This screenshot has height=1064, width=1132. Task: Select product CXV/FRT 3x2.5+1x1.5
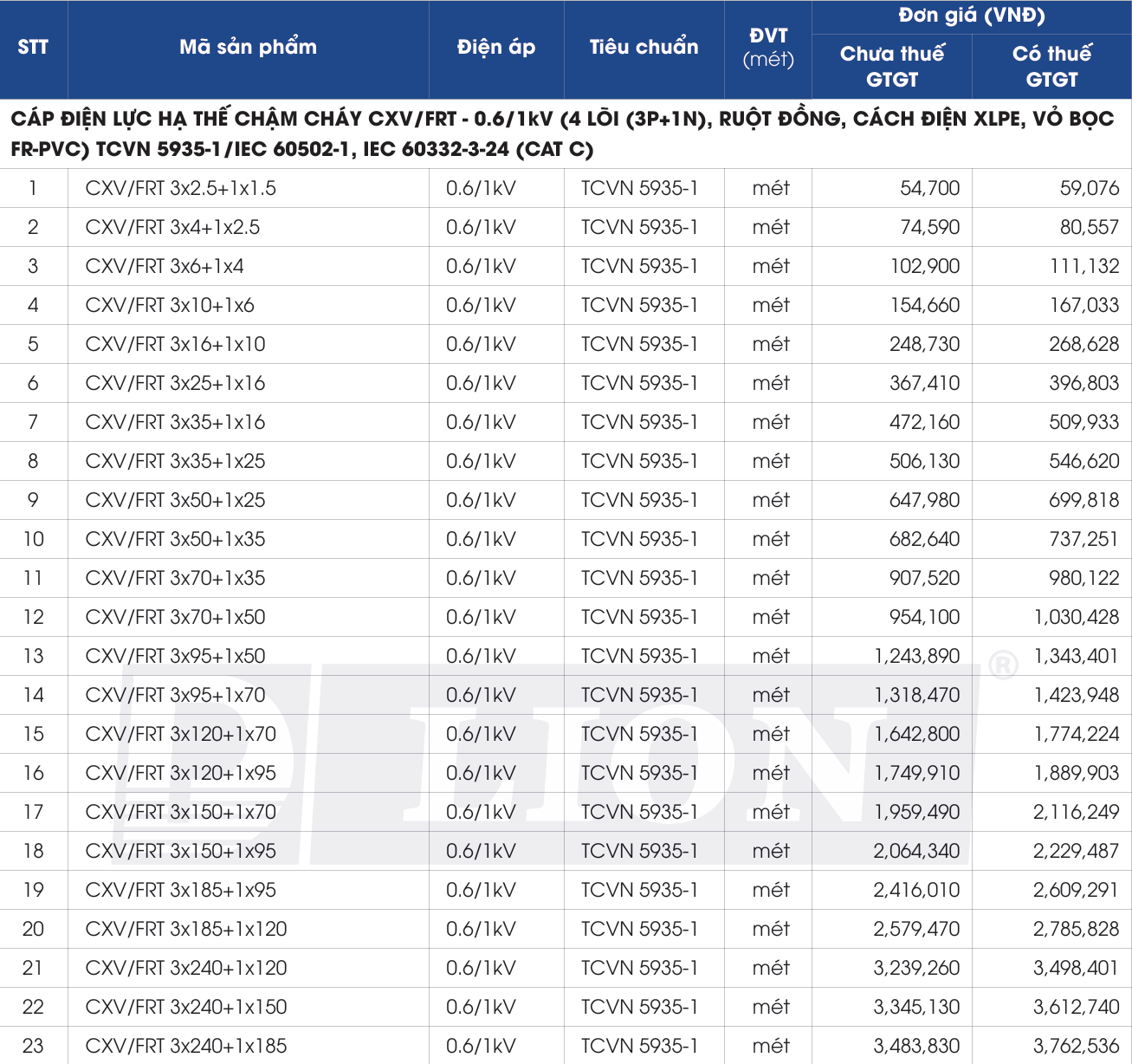point(180,188)
